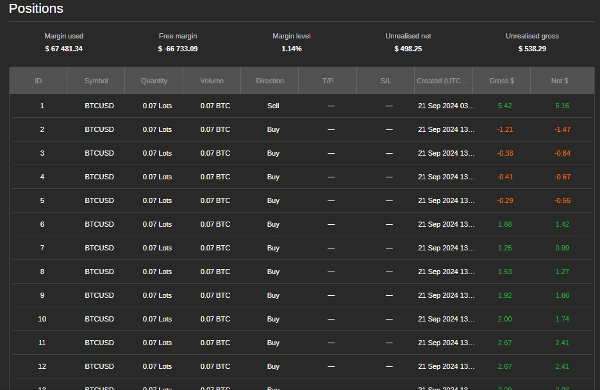
Task: Select the Free margin value
Action: [178, 49]
